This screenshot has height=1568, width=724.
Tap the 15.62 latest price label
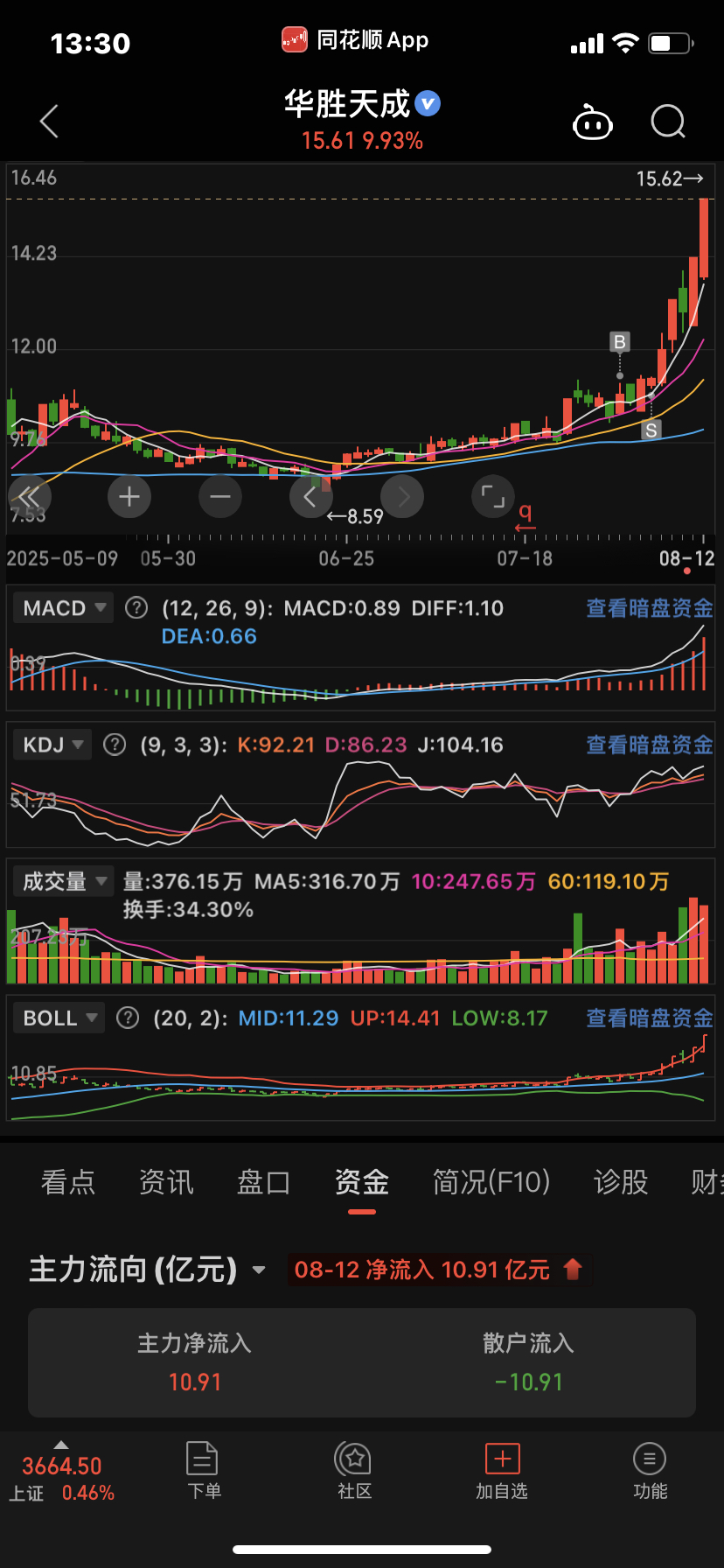[670, 178]
